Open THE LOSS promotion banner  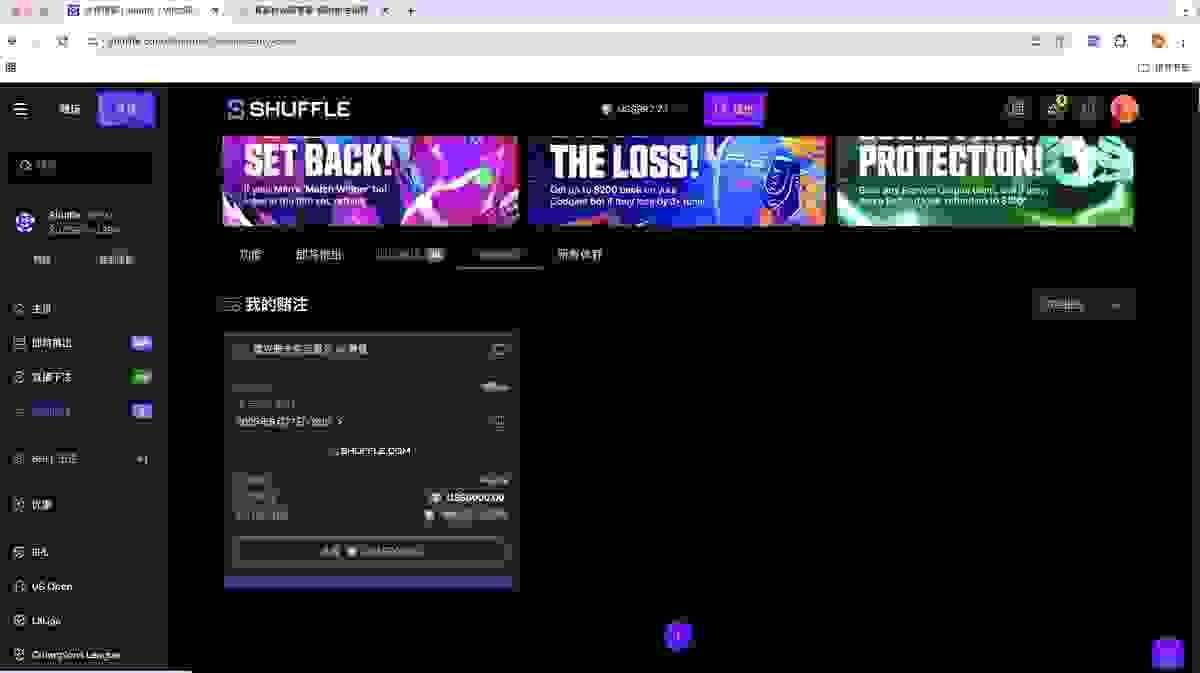[677, 181]
